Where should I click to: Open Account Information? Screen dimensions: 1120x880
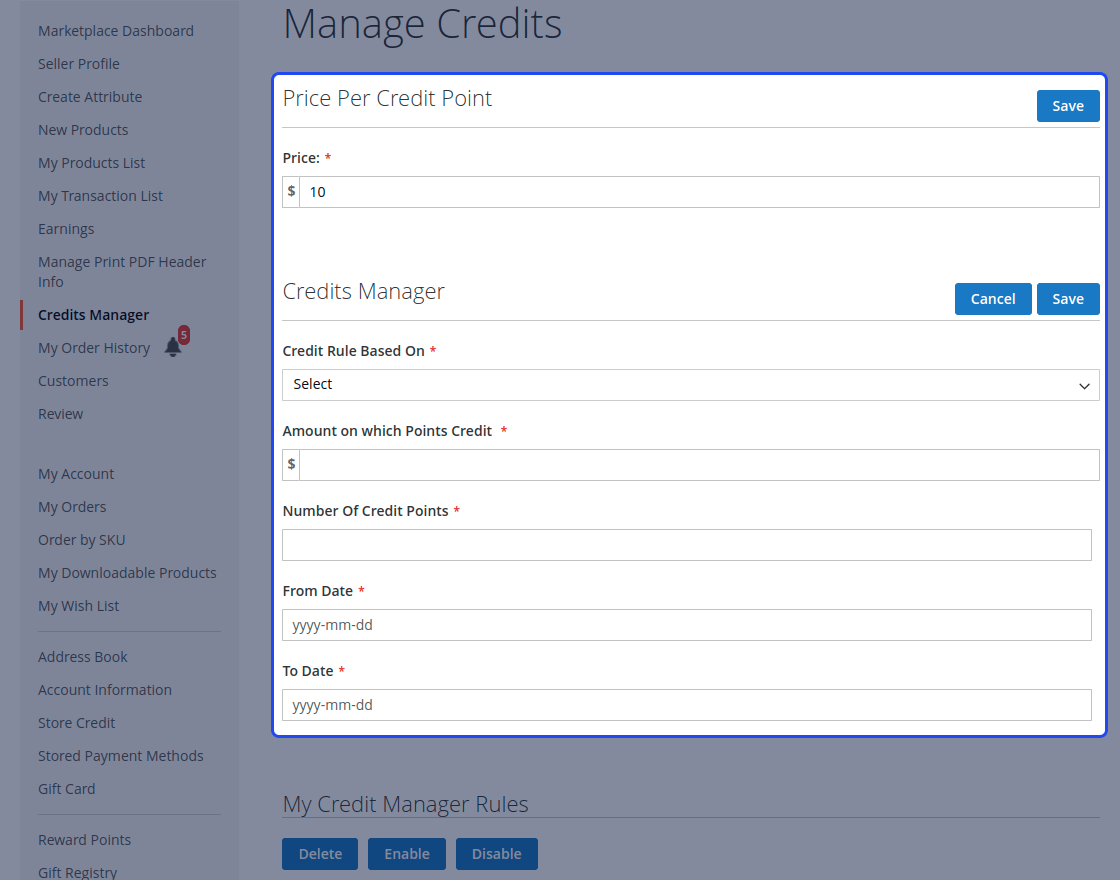click(105, 689)
